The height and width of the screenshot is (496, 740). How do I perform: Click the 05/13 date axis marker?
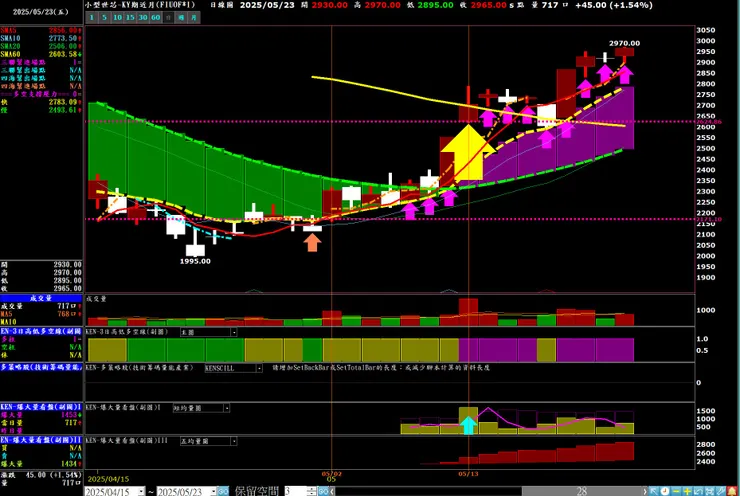(468, 474)
